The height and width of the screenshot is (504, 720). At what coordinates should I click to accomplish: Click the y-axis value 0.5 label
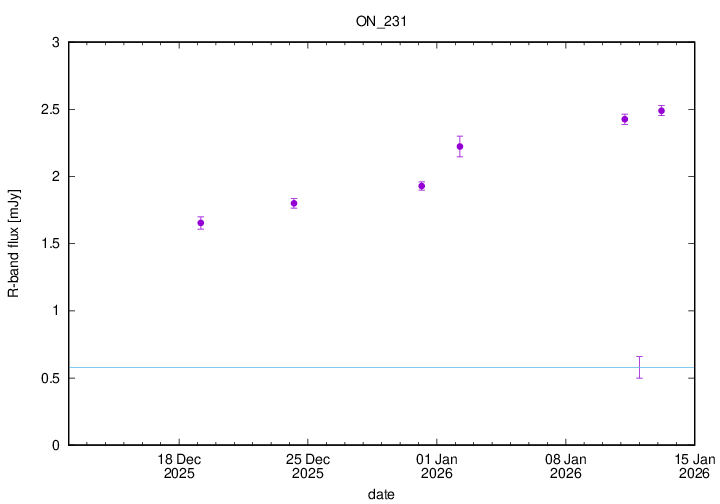pyautogui.click(x=49, y=378)
